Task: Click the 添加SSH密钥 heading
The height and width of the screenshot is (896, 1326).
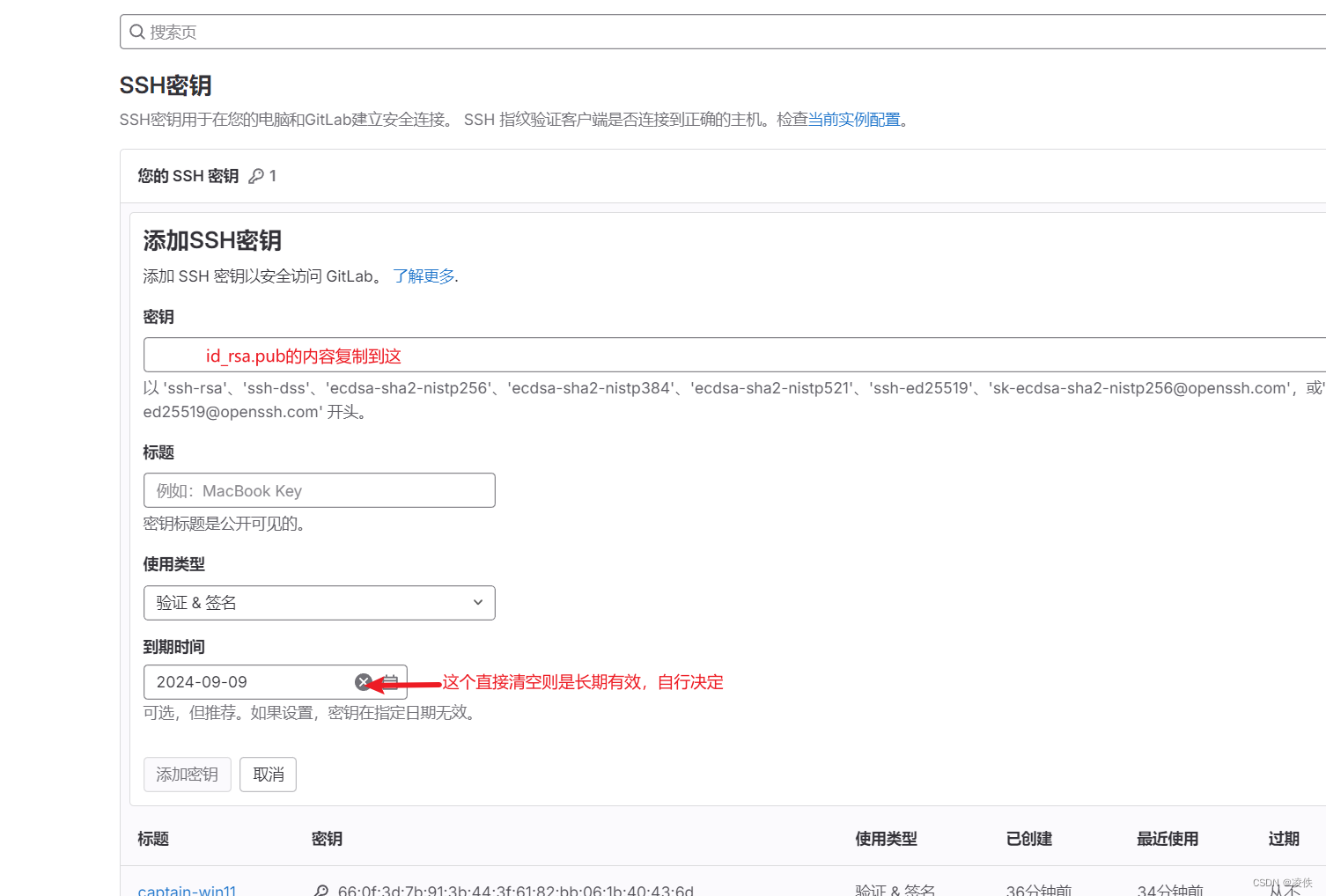Action: [212, 240]
